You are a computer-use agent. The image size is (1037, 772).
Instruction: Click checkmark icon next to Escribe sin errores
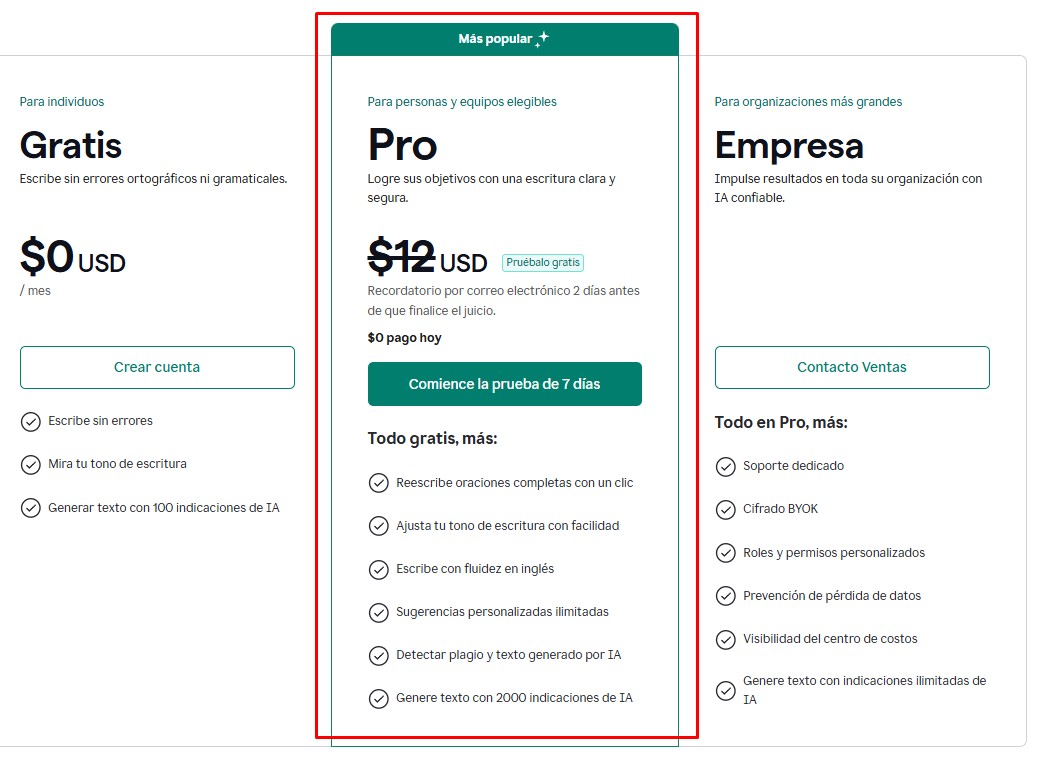point(31,422)
